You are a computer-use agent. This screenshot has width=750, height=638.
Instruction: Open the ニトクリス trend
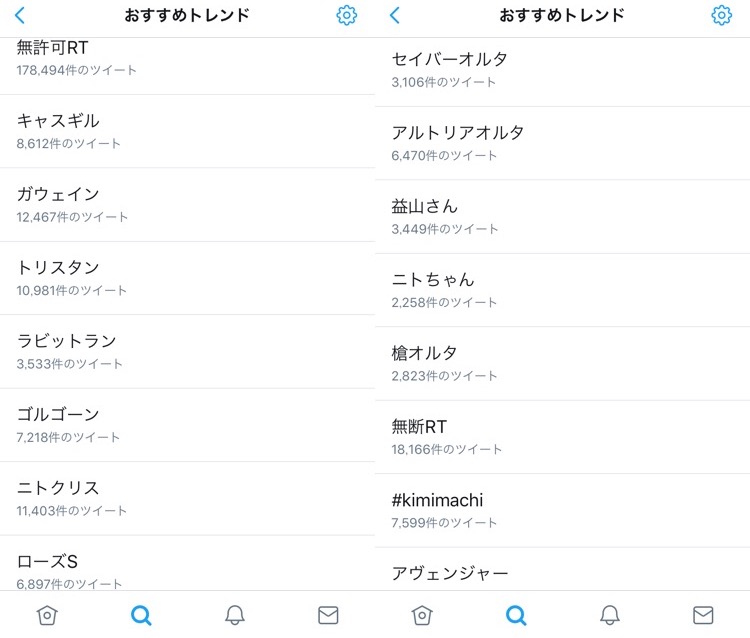pyautogui.click(x=187, y=498)
